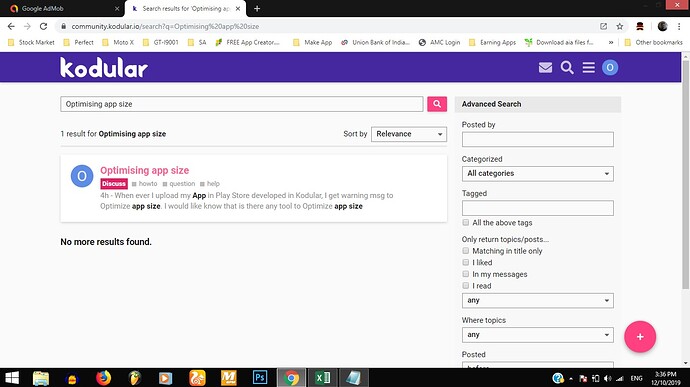Click the open-in-app icon in address bar

point(603,26)
